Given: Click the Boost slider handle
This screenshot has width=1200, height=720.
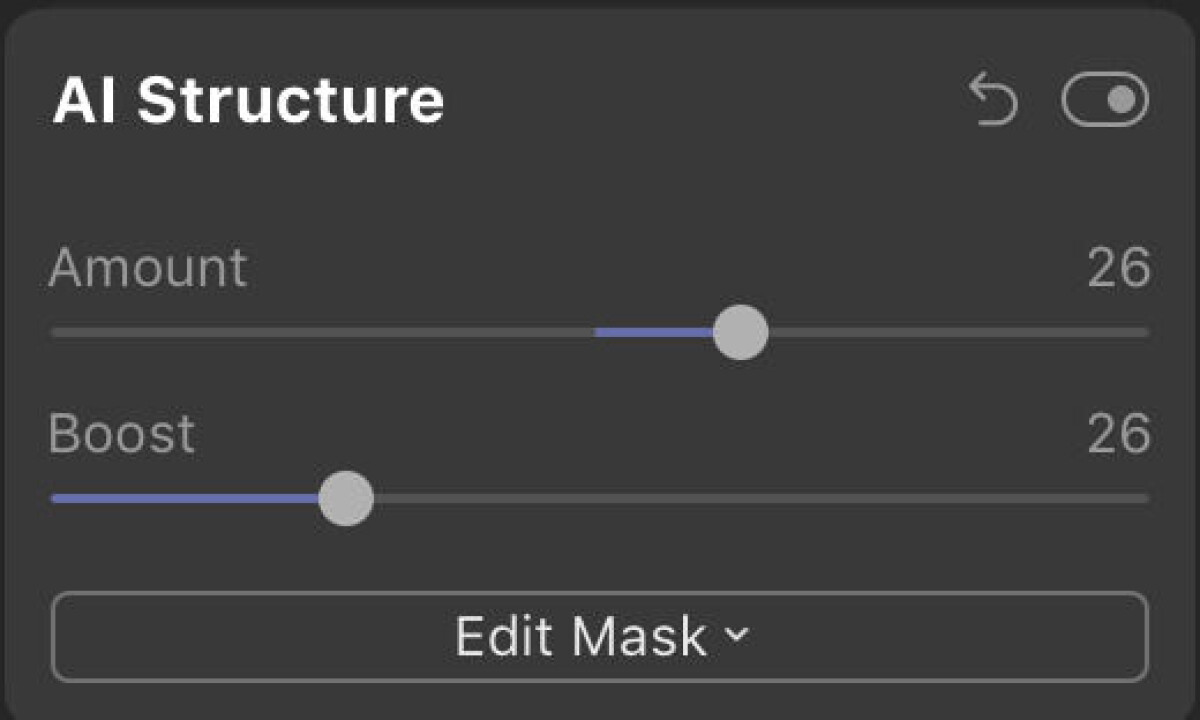Looking at the screenshot, I should click(x=346, y=498).
